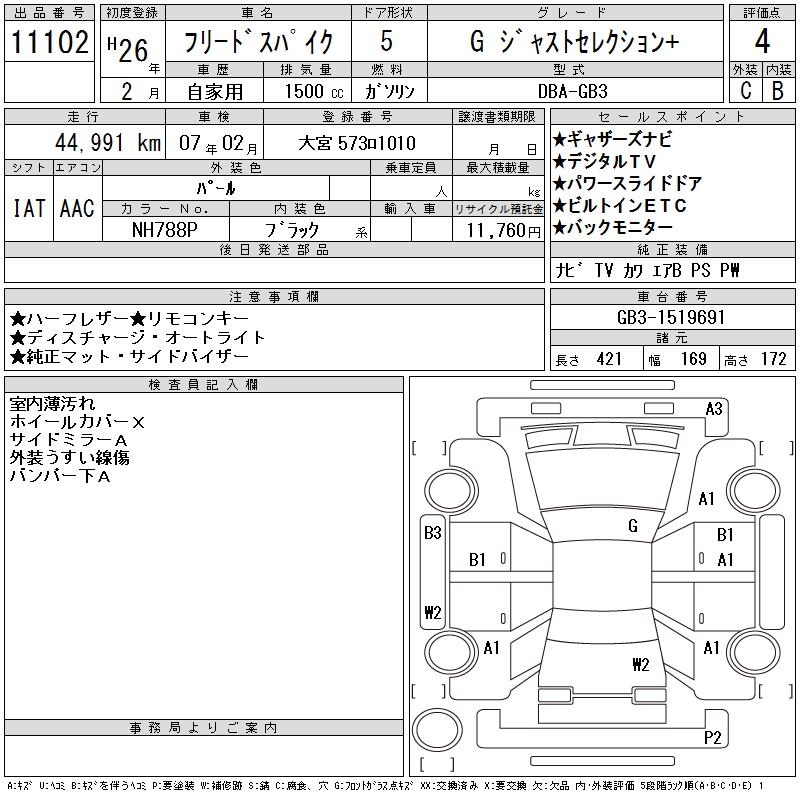This screenshot has height=800, width=800.
Task: Click the shift type IAT
Action: [29, 208]
